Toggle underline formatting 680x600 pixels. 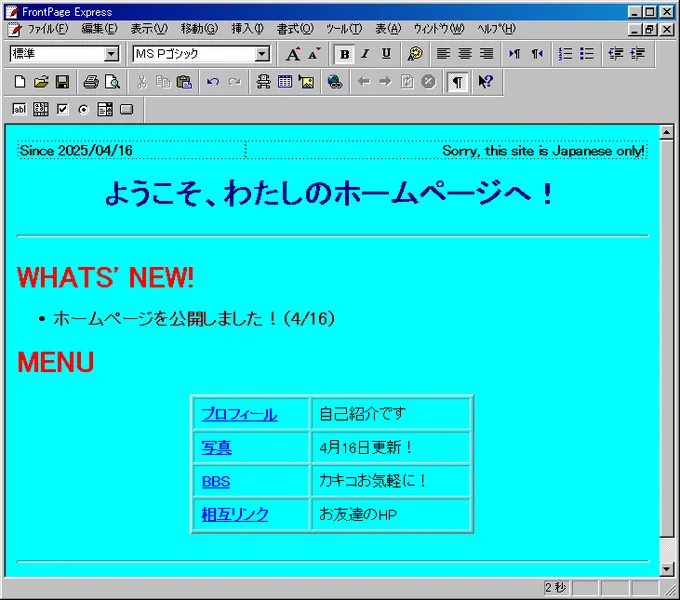pyautogui.click(x=386, y=54)
